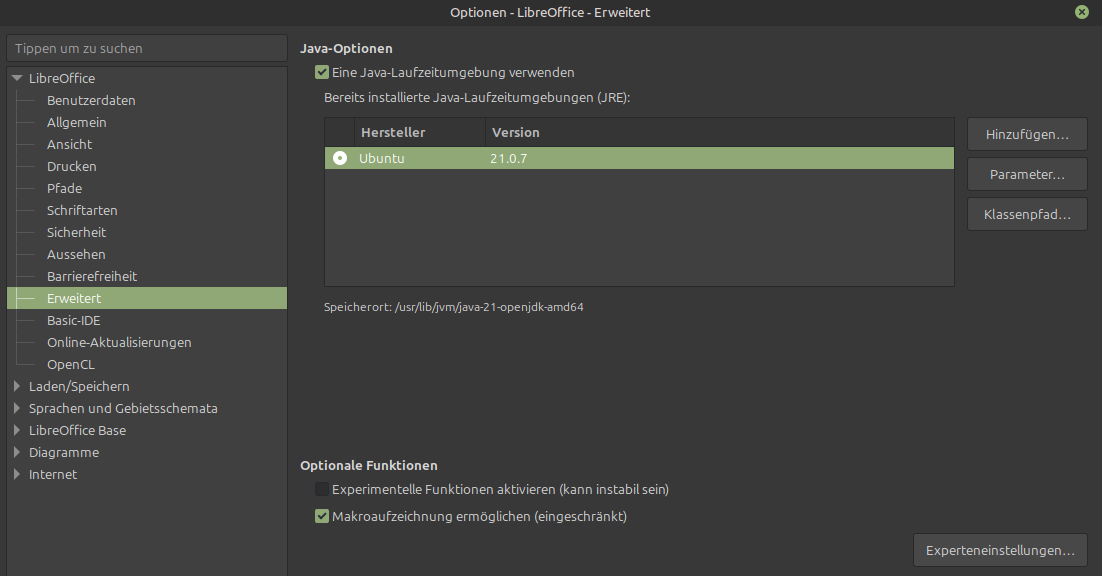The height and width of the screenshot is (576, 1102).
Task: Open the Pfade page
Action: point(65,188)
